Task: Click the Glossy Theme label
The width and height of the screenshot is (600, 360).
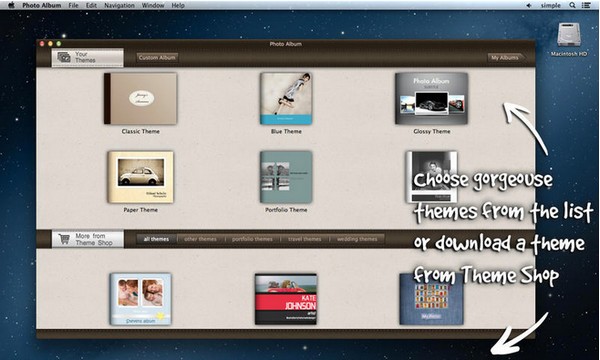Action: [432, 131]
